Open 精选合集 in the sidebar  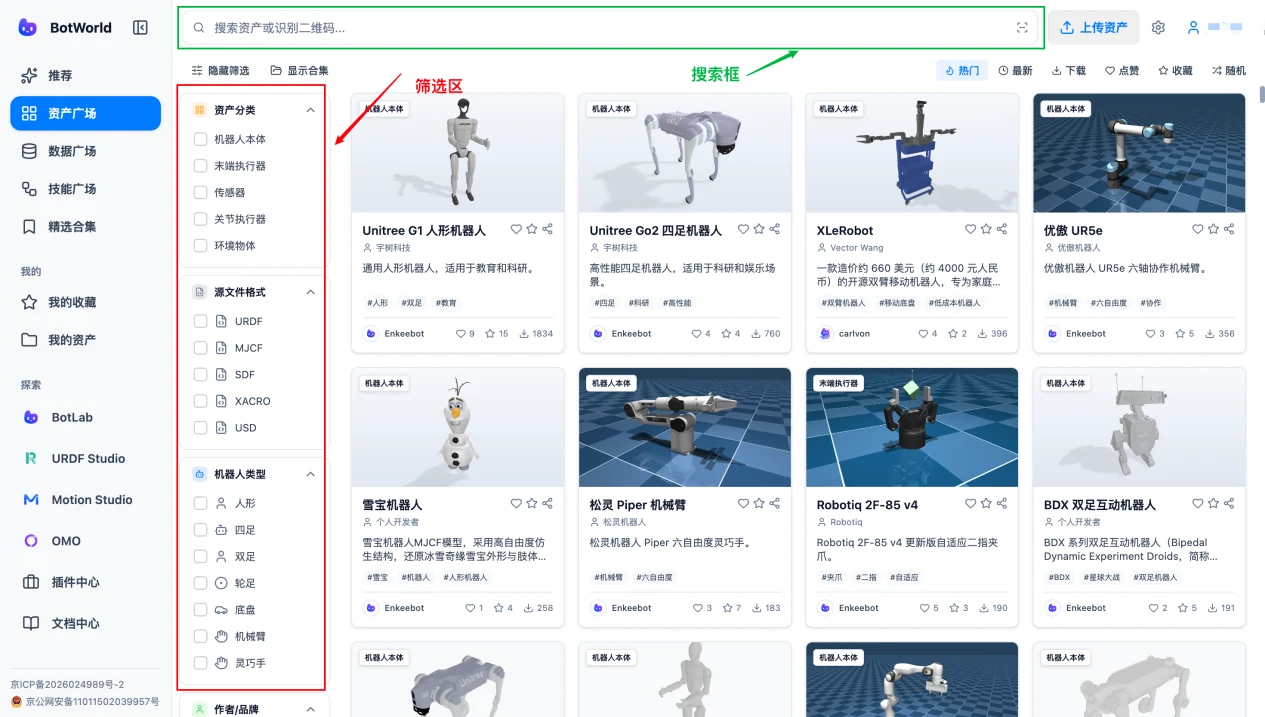(x=85, y=227)
